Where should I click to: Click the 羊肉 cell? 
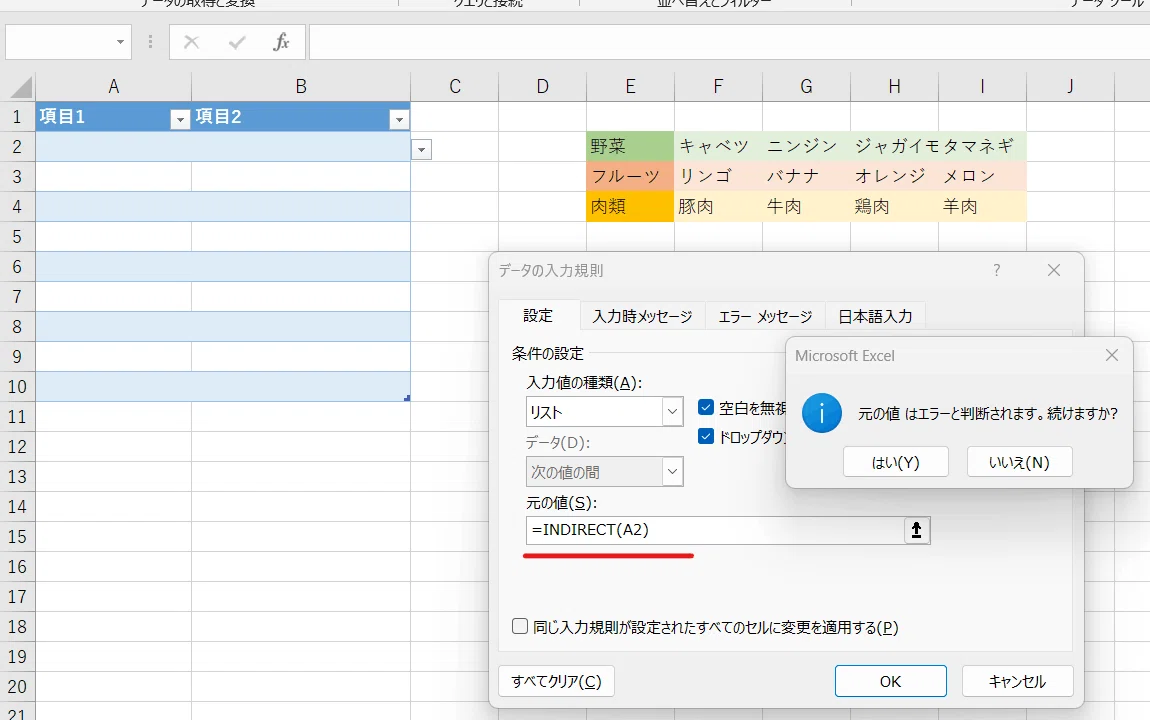pos(982,207)
